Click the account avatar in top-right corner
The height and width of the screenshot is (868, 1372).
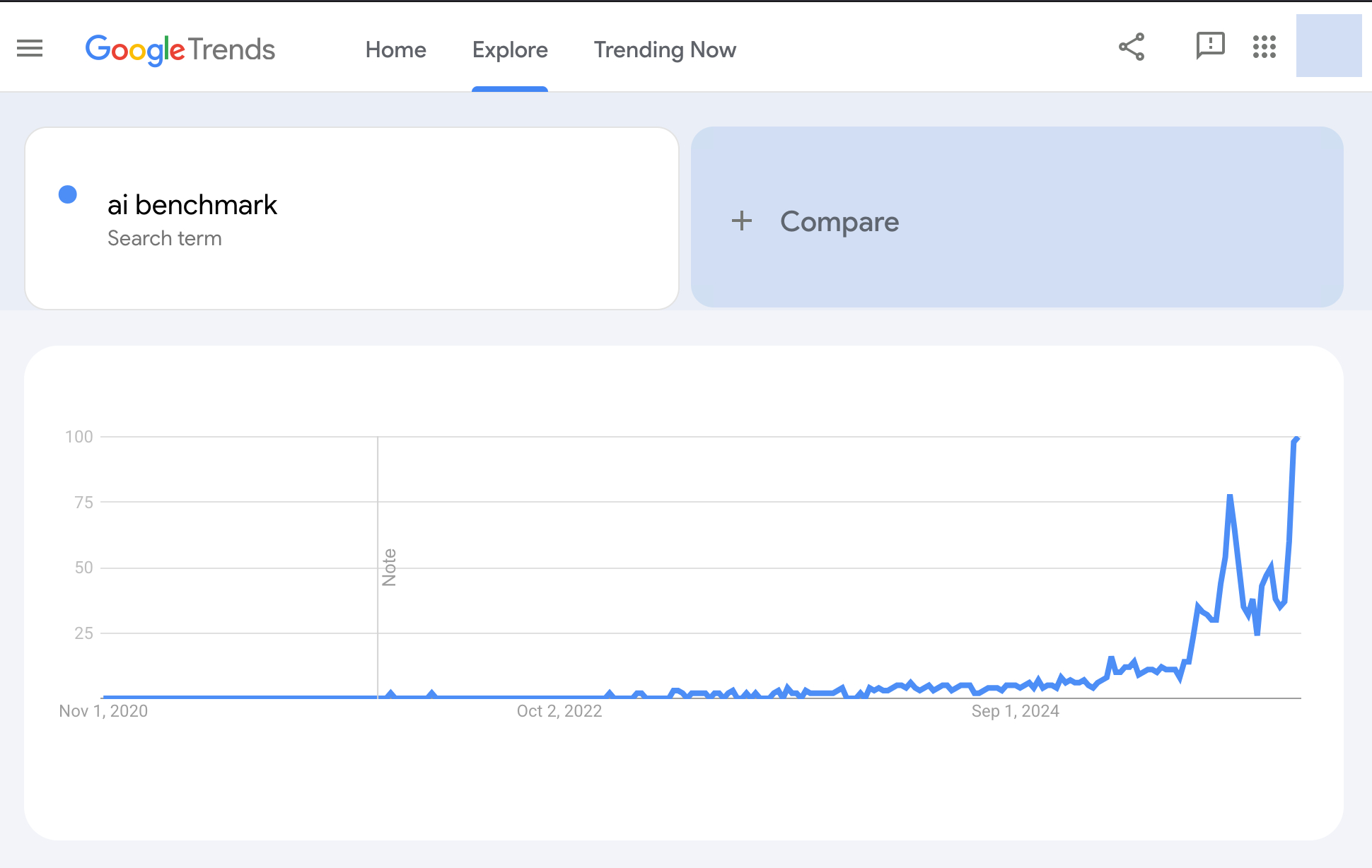(x=1328, y=46)
